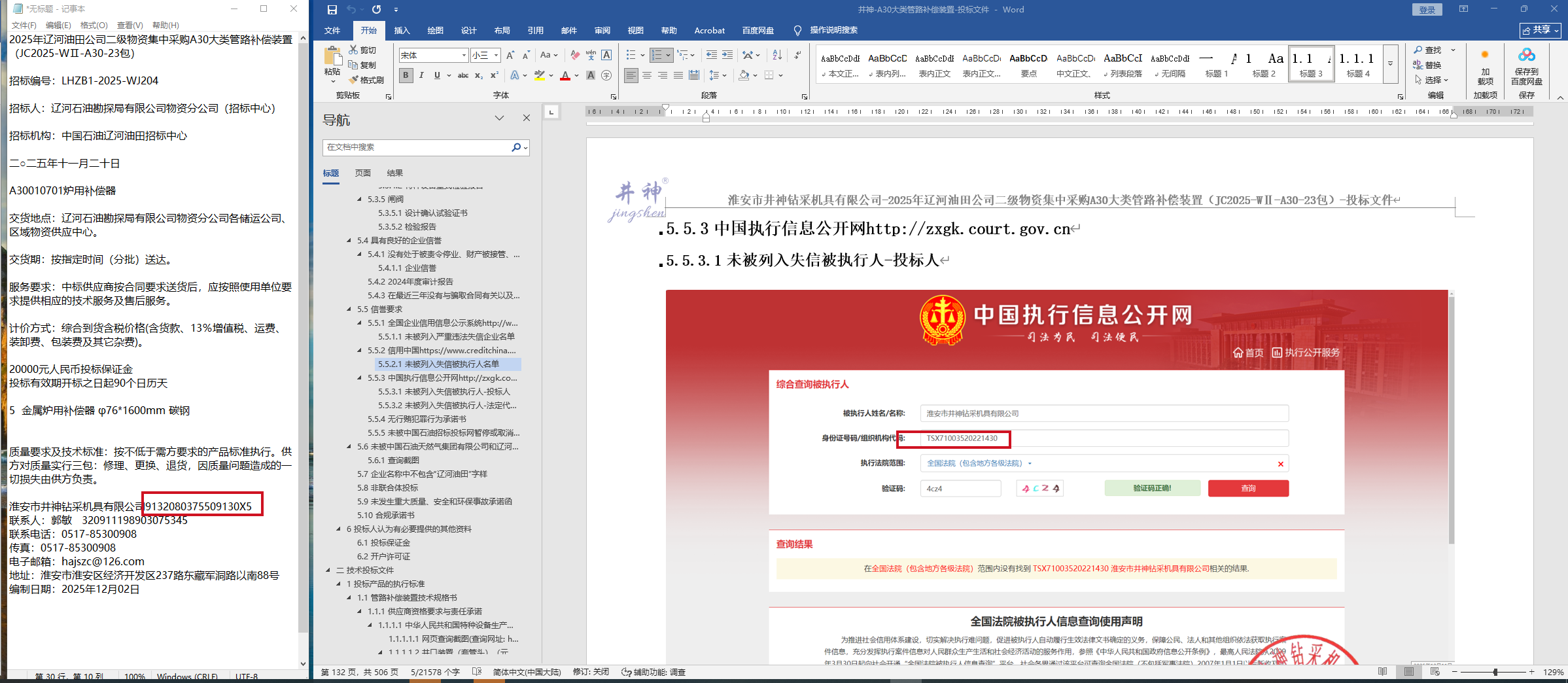Image resolution: width=1568 pixels, height=683 pixels.
Task: Open the 布局 (Layout) ribbon tab
Action: tap(502, 31)
